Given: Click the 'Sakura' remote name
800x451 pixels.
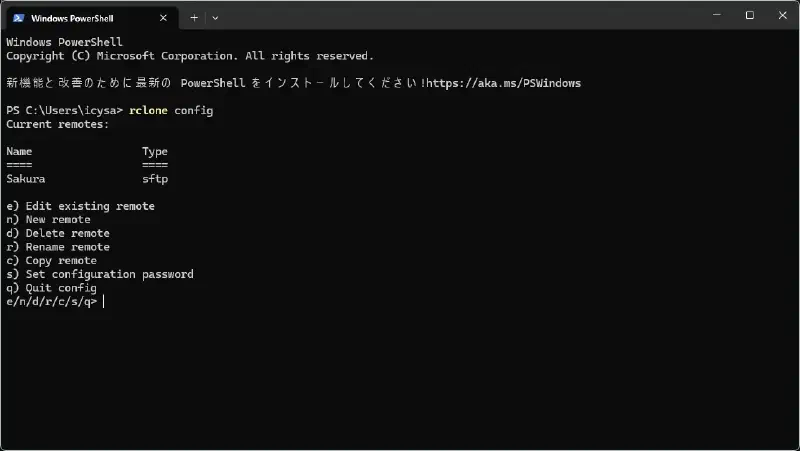Looking at the screenshot, I should tap(26, 179).
